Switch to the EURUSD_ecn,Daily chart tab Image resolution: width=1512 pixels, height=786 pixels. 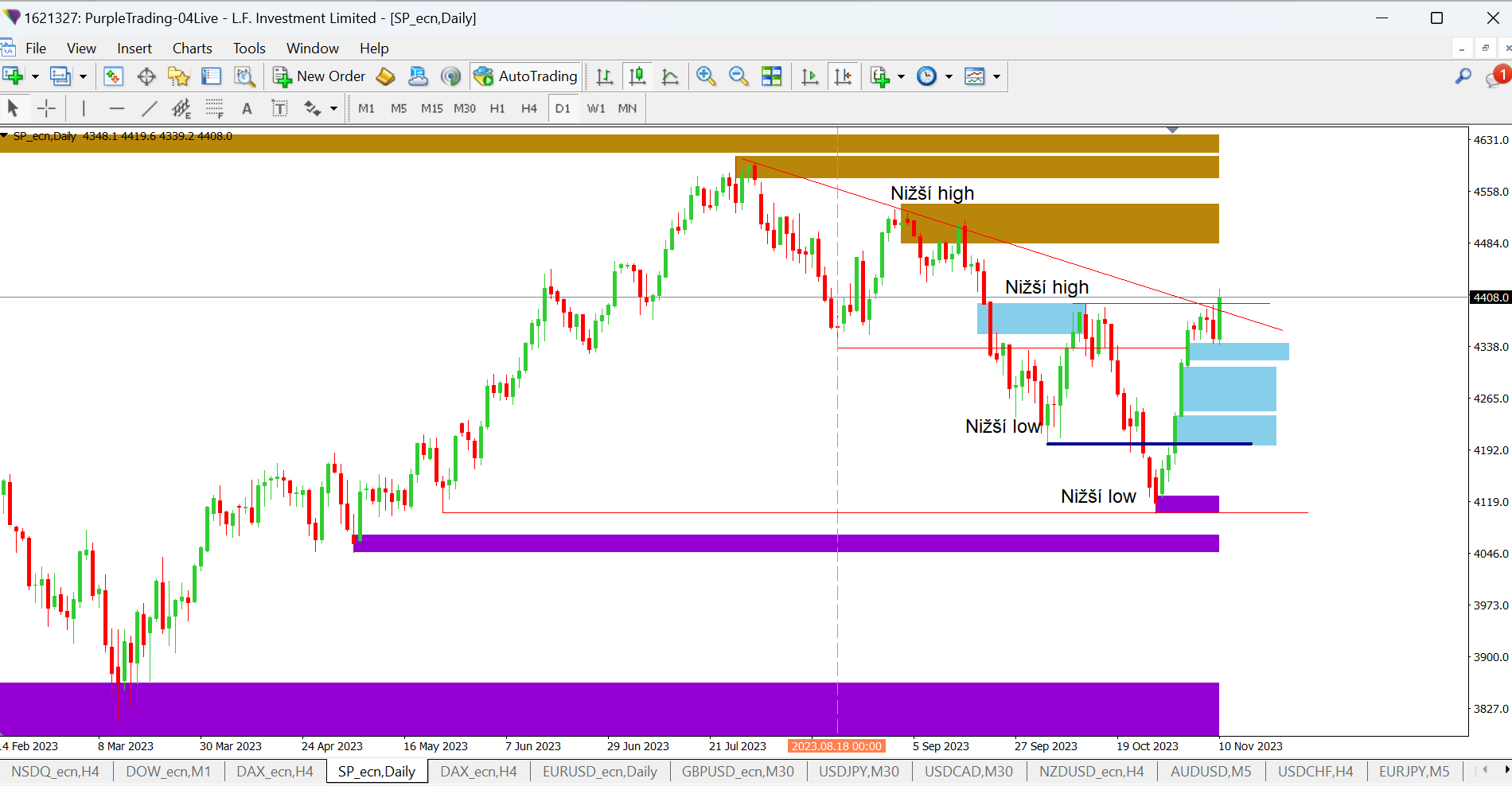point(599,771)
